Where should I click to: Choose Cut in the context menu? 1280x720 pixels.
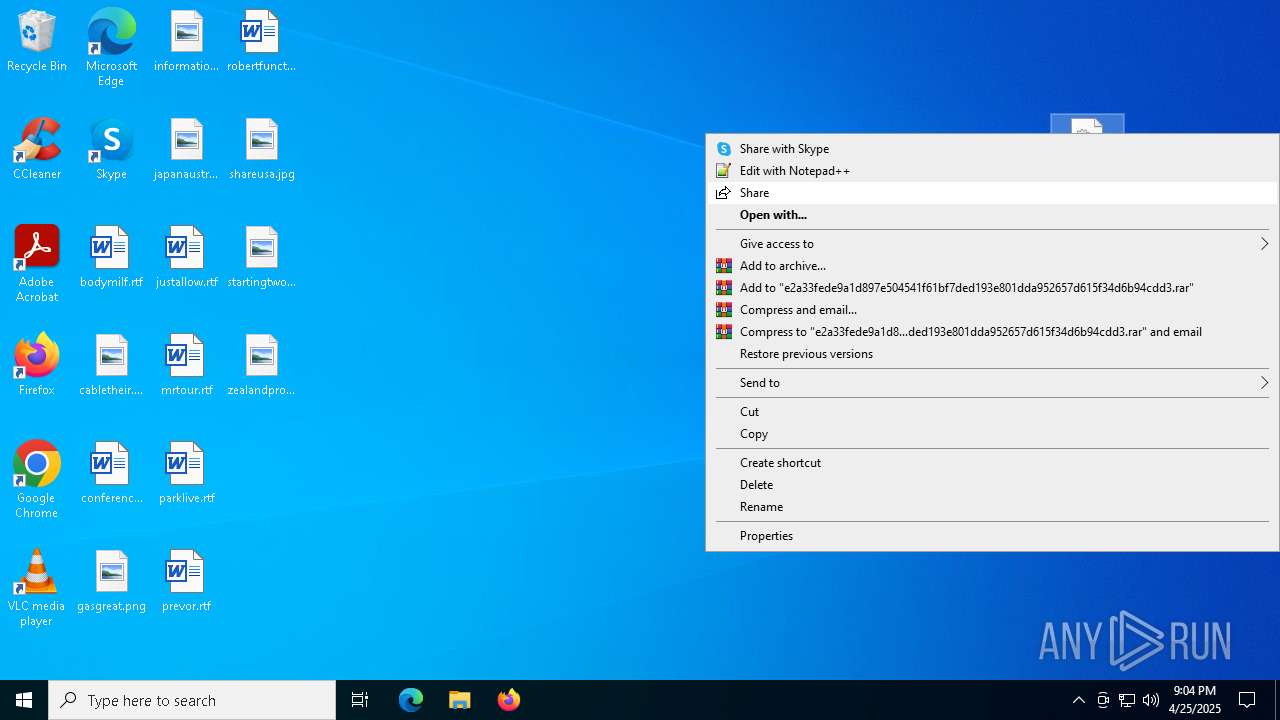(992, 412)
